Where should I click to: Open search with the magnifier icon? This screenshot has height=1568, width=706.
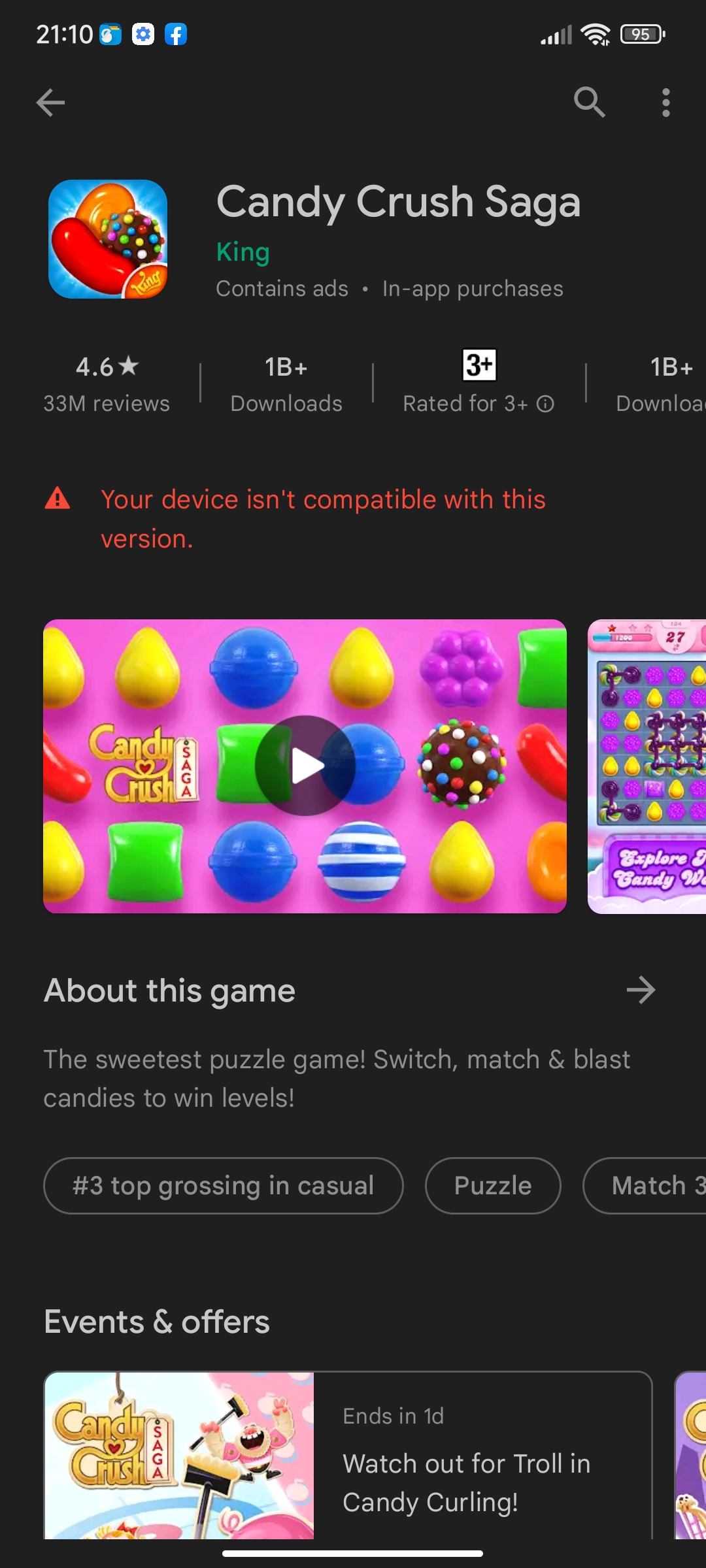click(589, 103)
